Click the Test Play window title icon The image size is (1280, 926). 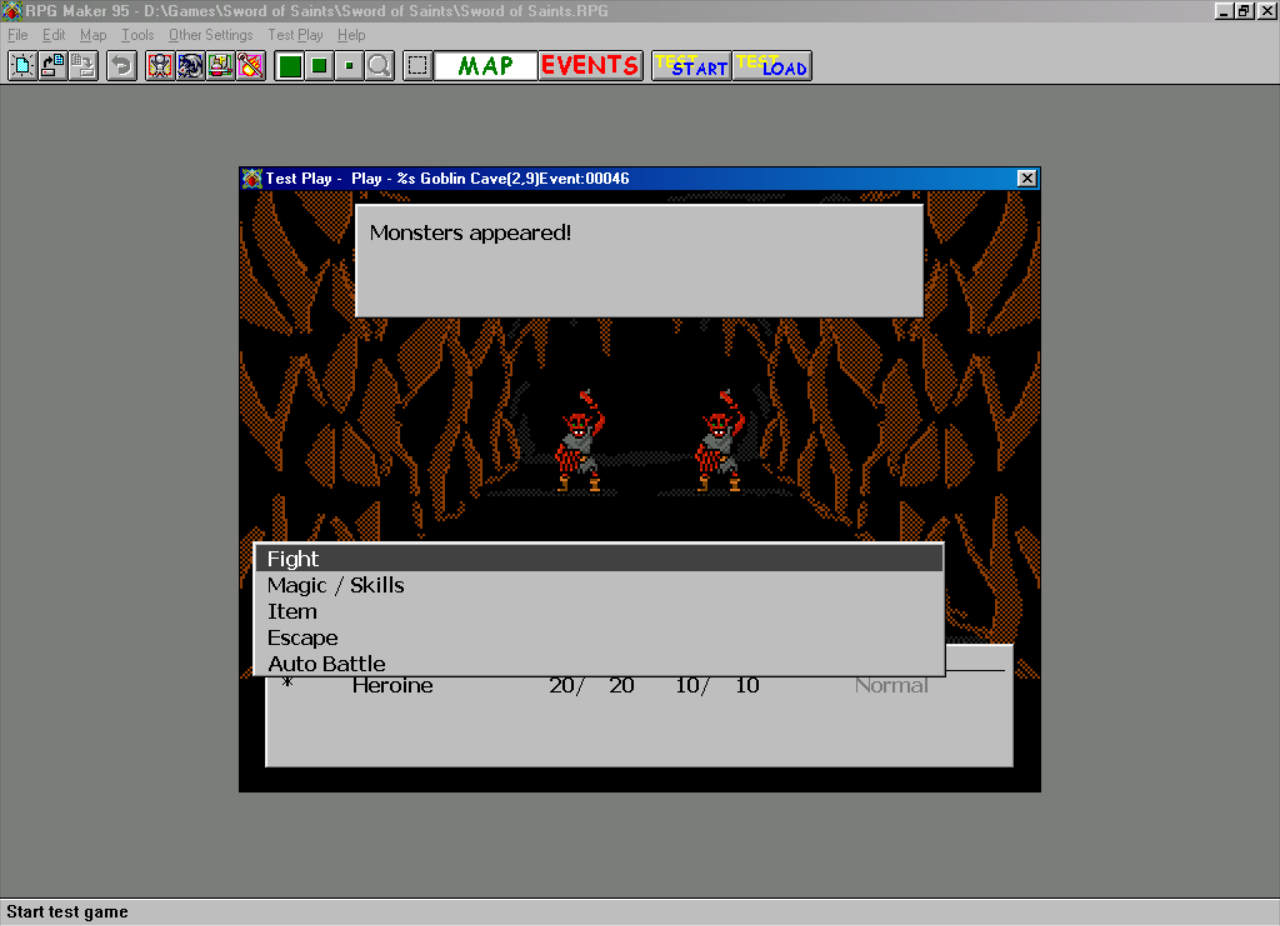[x=252, y=178]
